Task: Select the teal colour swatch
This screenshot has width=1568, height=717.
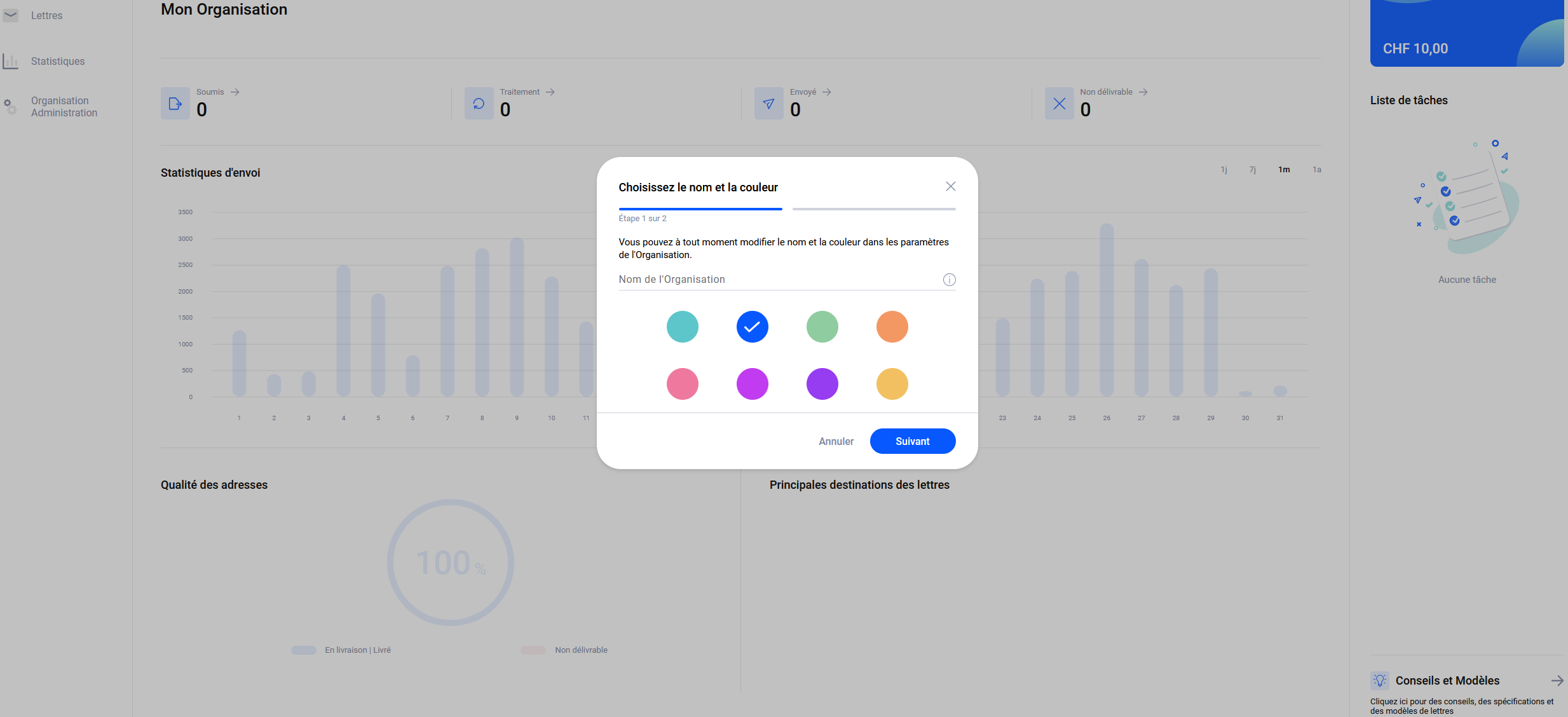Action: (x=682, y=327)
